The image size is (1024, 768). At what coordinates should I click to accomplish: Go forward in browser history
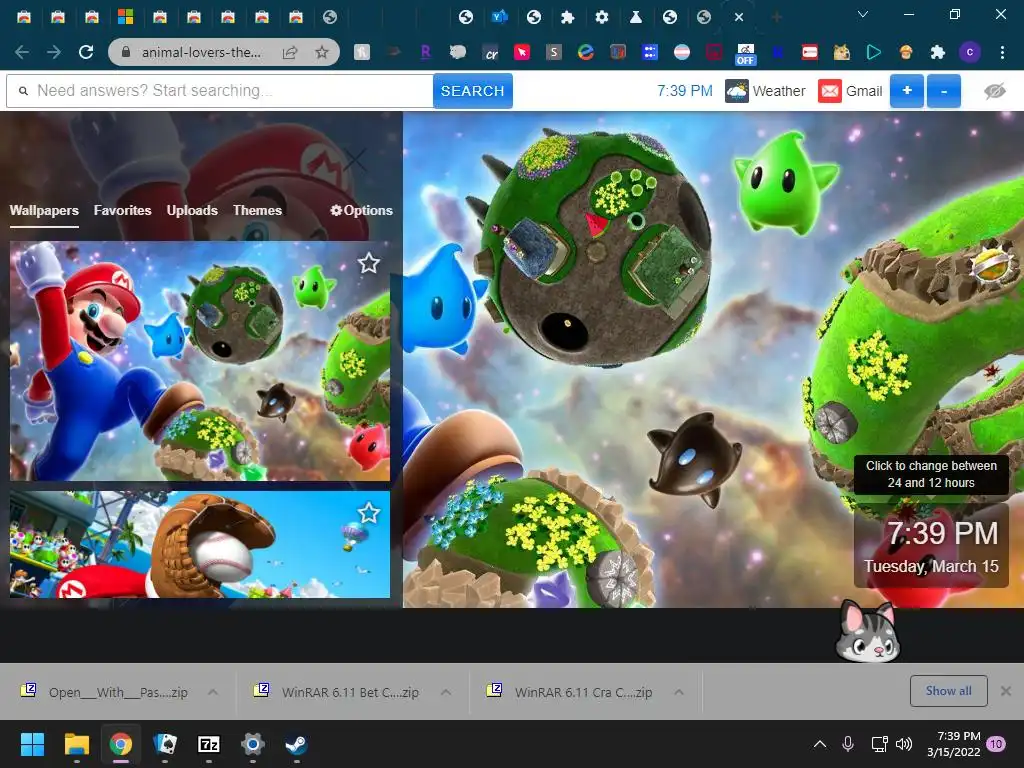[x=54, y=52]
